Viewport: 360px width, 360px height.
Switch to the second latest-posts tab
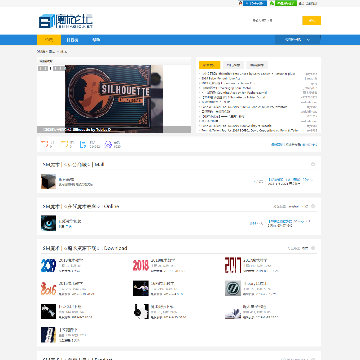click(x=233, y=65)
